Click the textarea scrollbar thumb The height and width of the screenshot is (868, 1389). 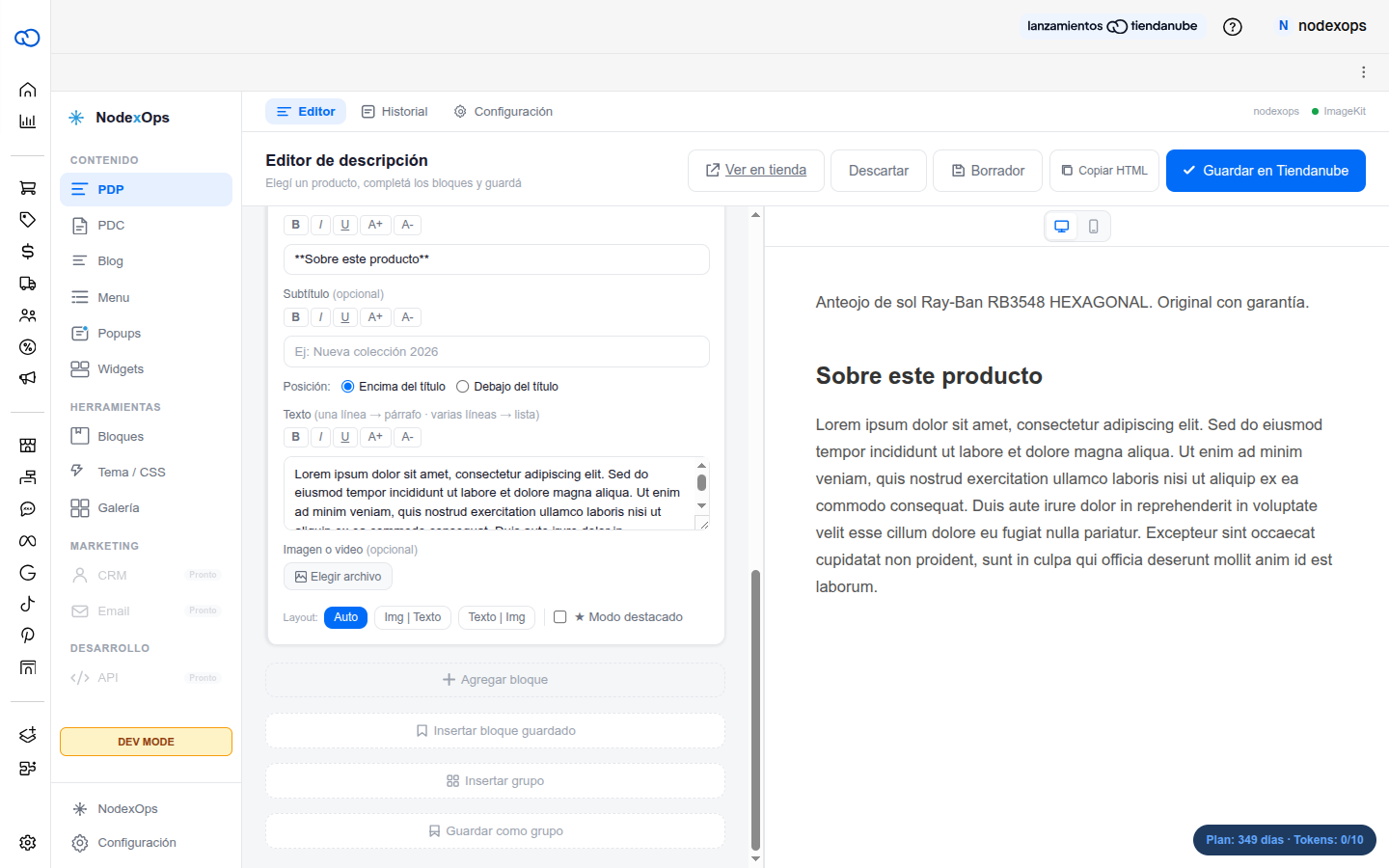(701, 482)
